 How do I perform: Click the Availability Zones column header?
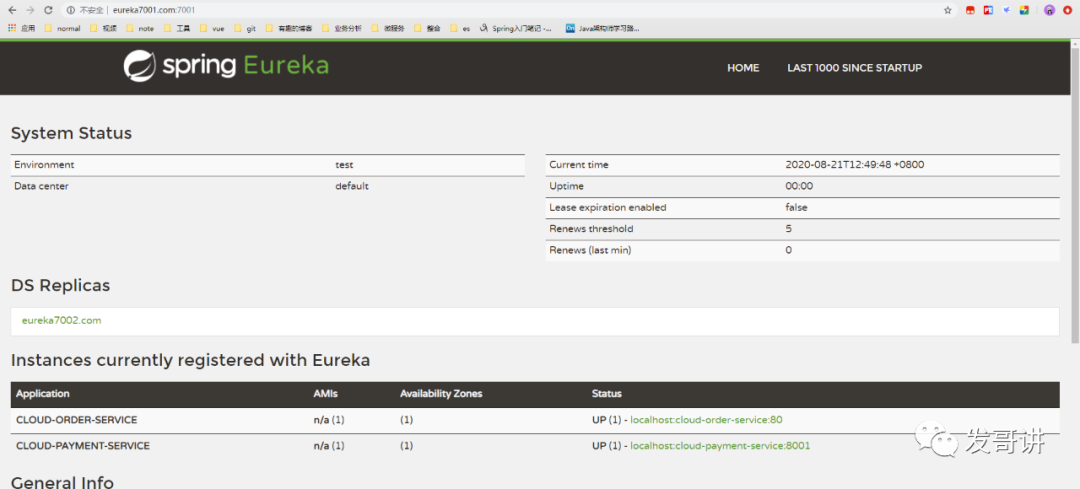tap(441, 394)
